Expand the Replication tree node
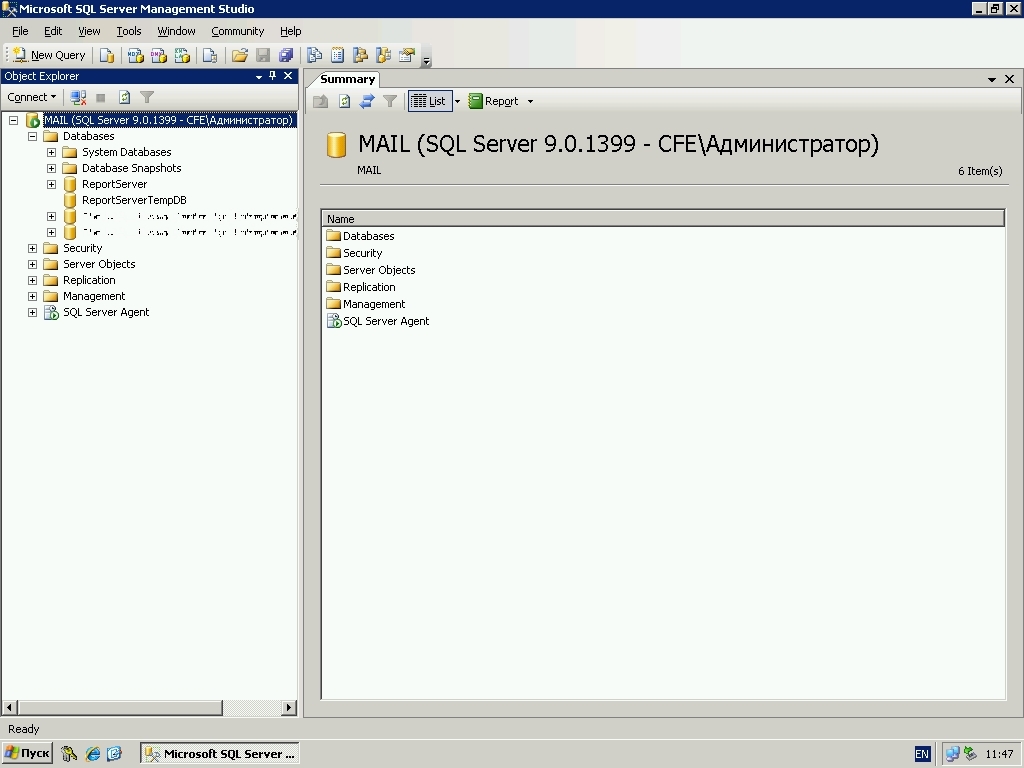 [32, 280]
